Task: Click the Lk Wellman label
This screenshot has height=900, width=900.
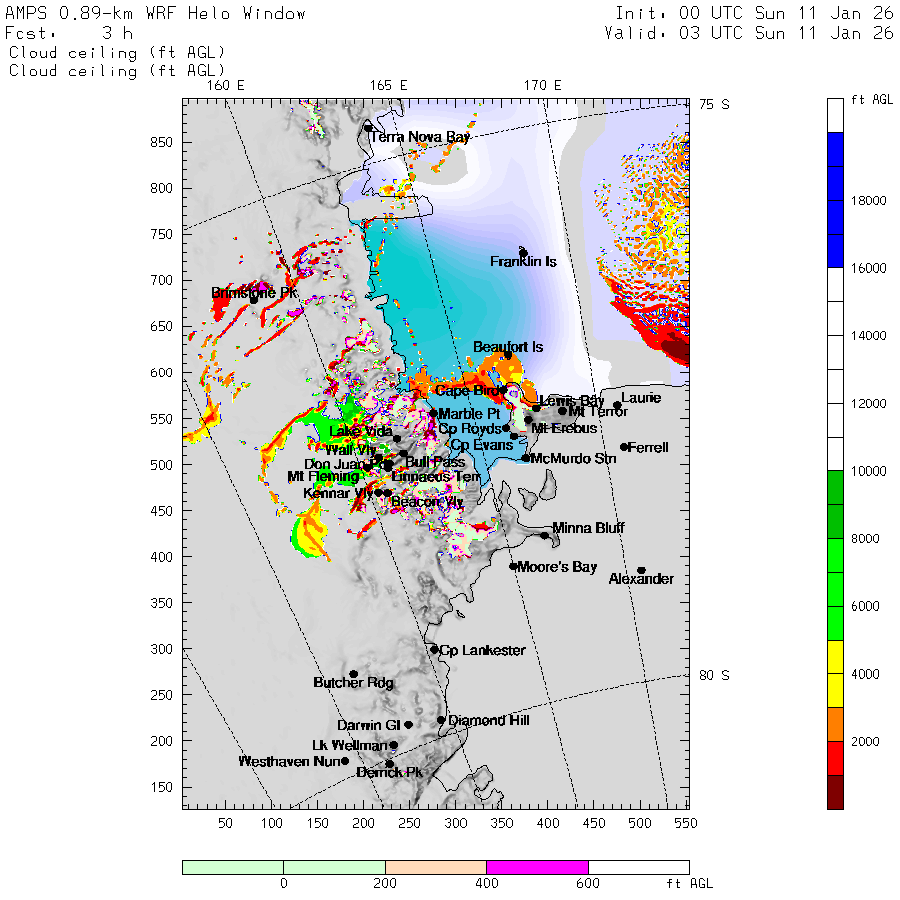Action: click(x=350, y=745)
